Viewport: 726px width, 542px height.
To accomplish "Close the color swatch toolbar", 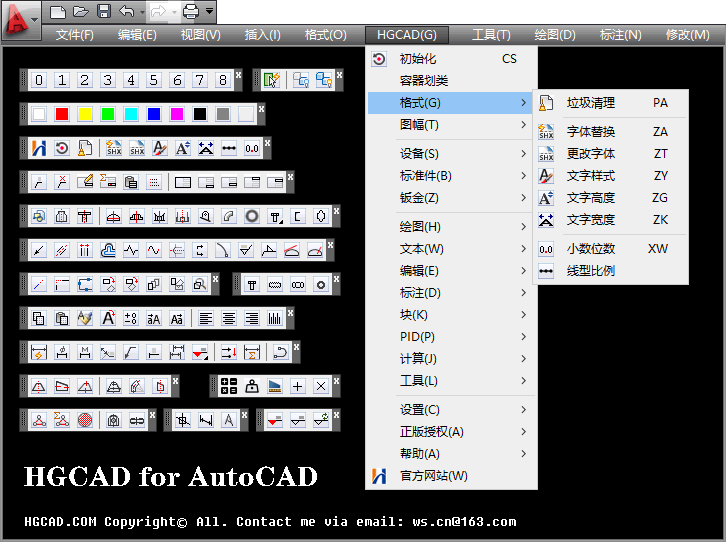I will click(262, 108).
